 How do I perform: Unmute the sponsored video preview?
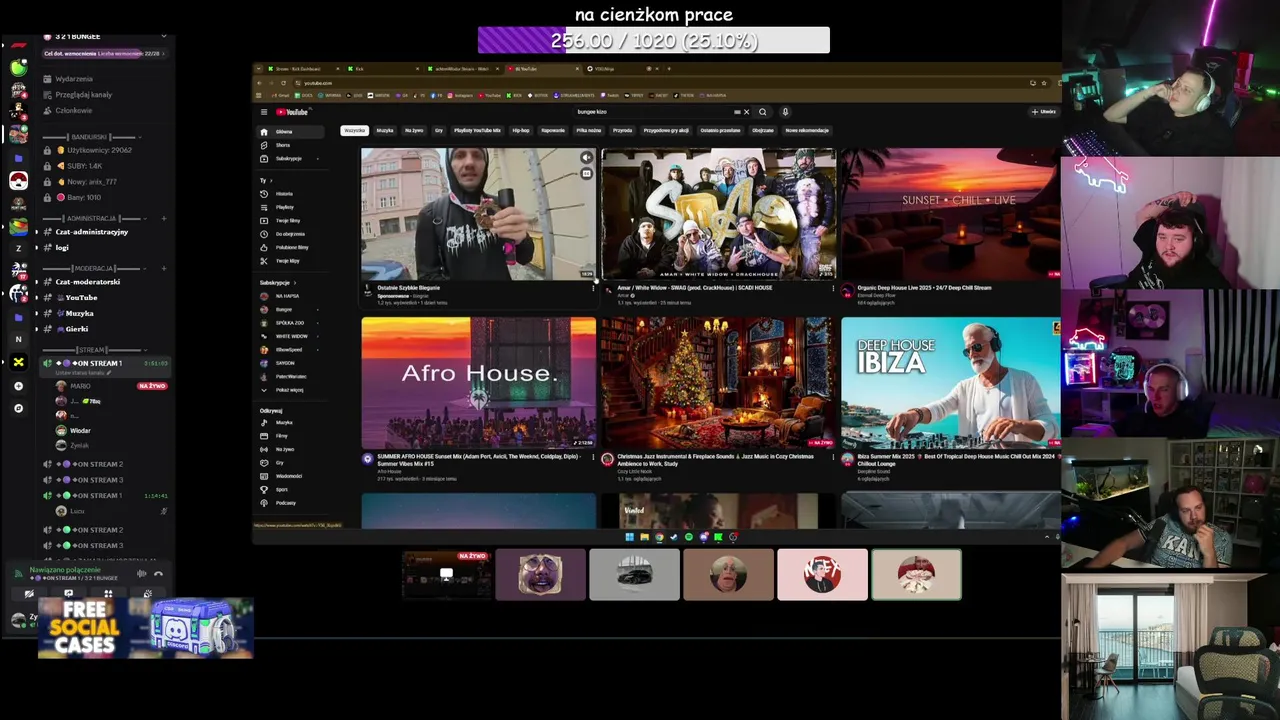click(586, 157)
